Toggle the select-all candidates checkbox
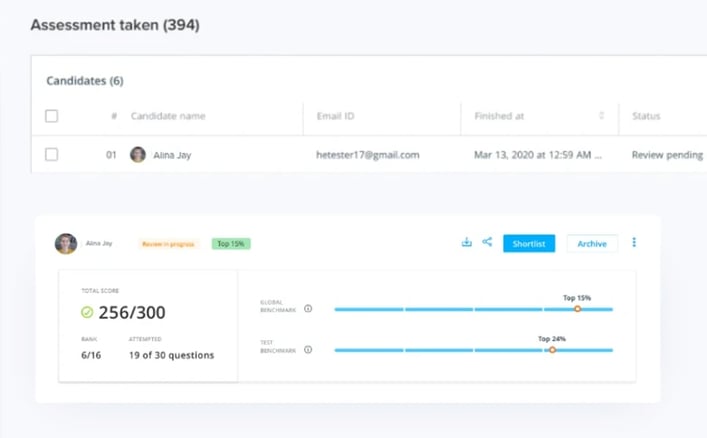Screen dimensions: 707x438 (x=52, y=116)
